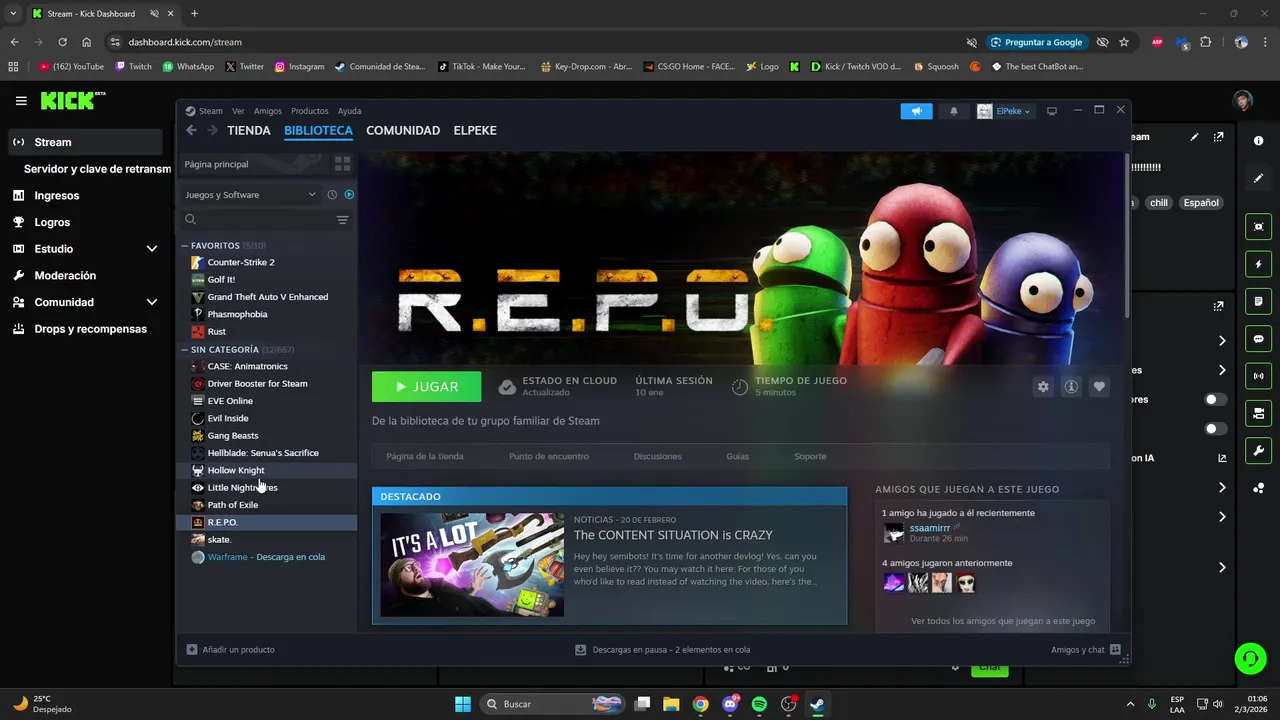Open the Steam notifications bell
The image size is (1280, 720).
coord(953,111)
